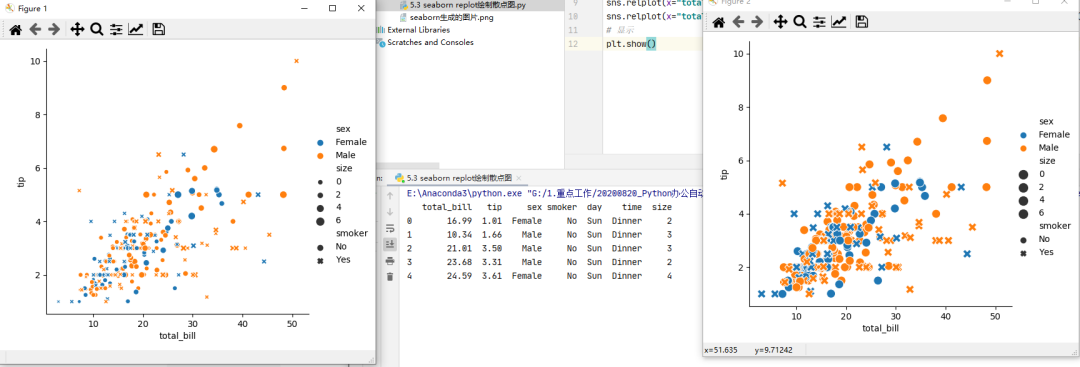Click orange Male legend marker in Figure 2
The height and width of the screenshot is (367, 1080).
pos(1024,148)
